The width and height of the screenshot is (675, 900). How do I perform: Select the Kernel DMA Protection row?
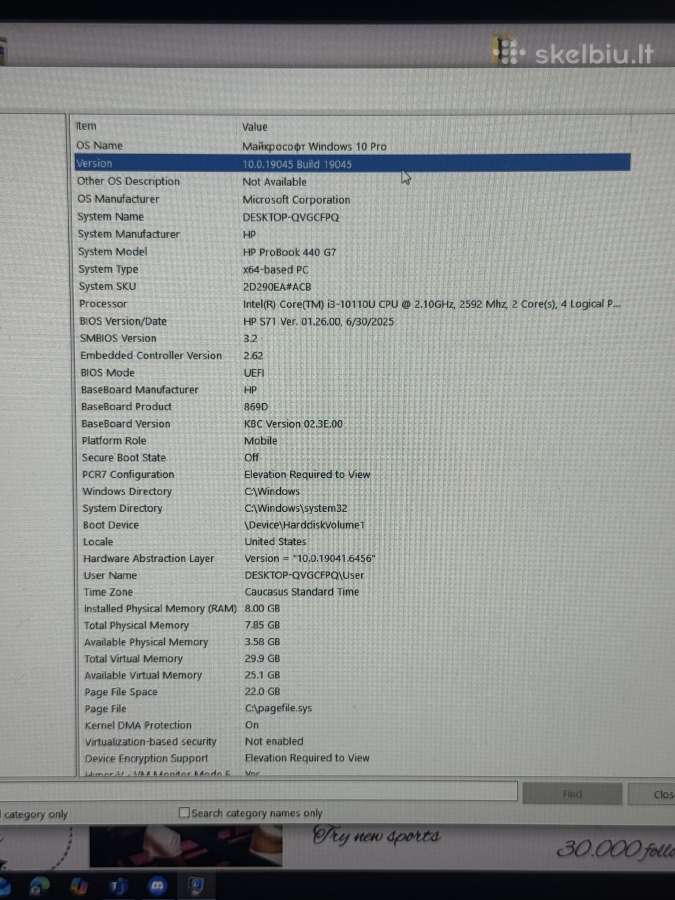pyautogui.click(x=352, y=724)
